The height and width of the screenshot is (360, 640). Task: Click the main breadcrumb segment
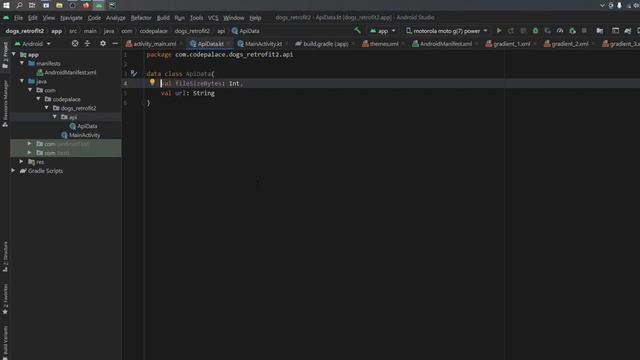90,31
